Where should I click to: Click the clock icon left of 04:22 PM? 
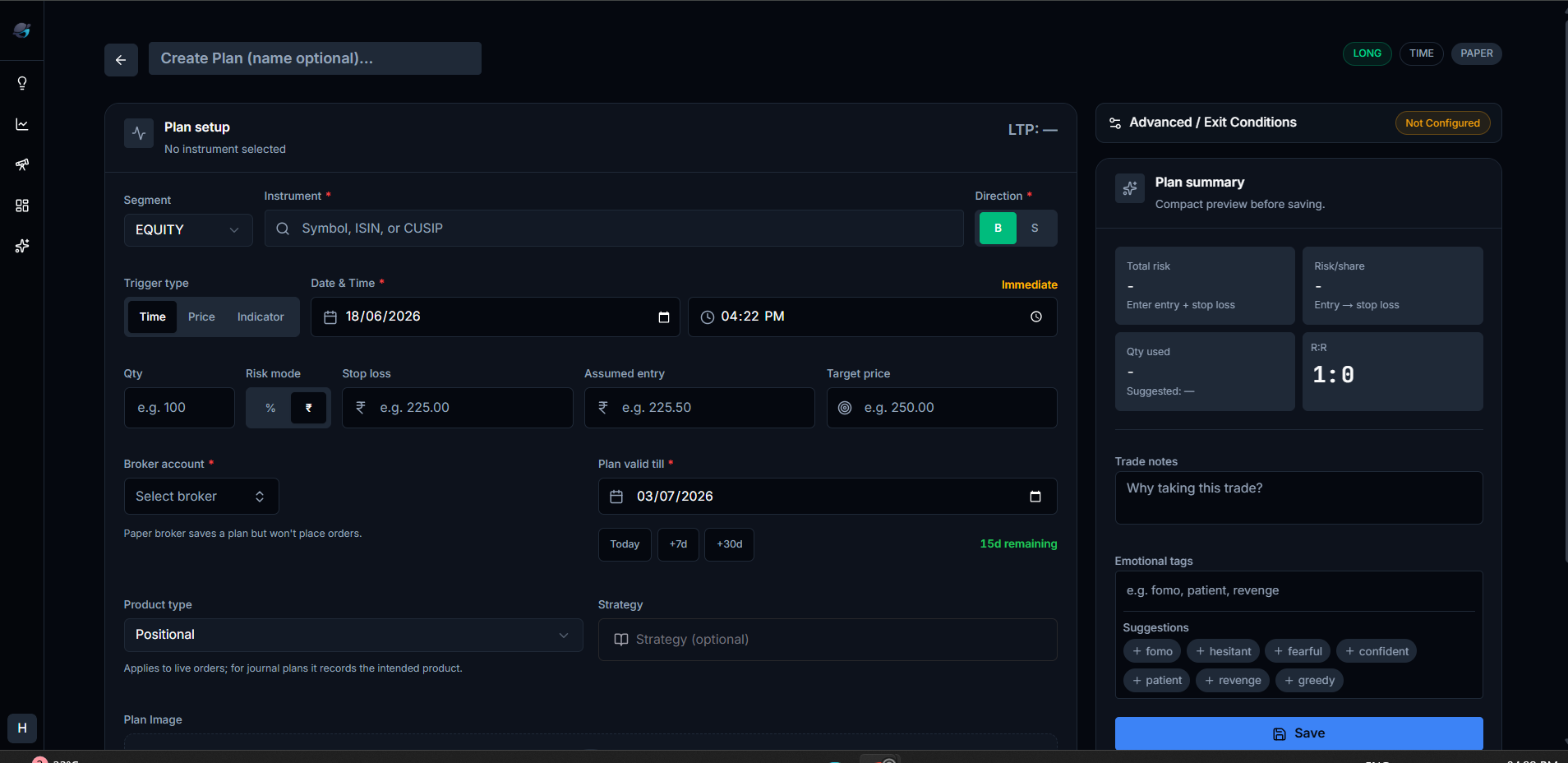tap(708, 317)
